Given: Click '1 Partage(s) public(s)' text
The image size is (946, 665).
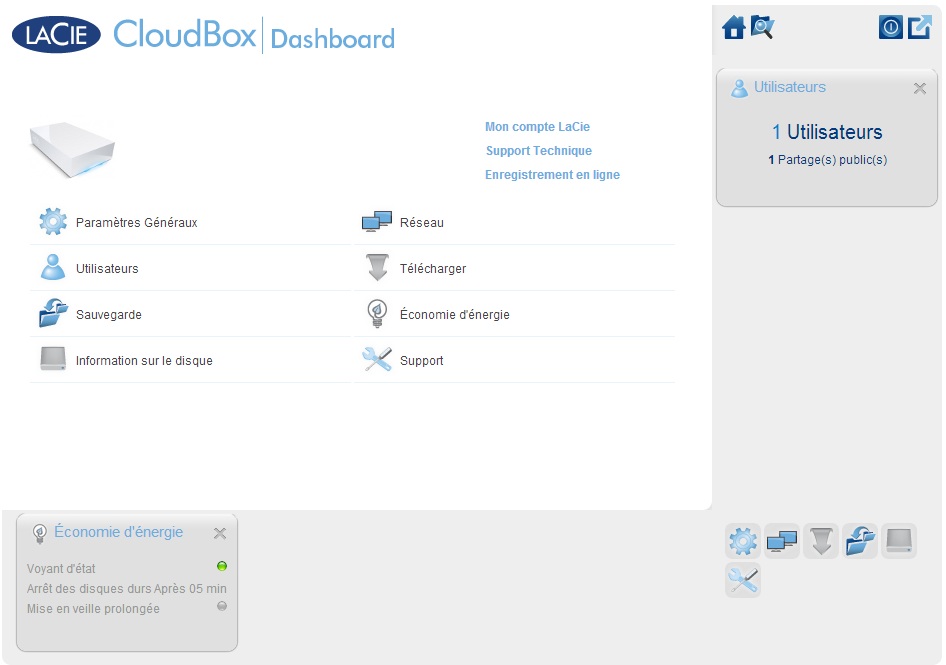Looking at the screenshot, I should (827, 160).
